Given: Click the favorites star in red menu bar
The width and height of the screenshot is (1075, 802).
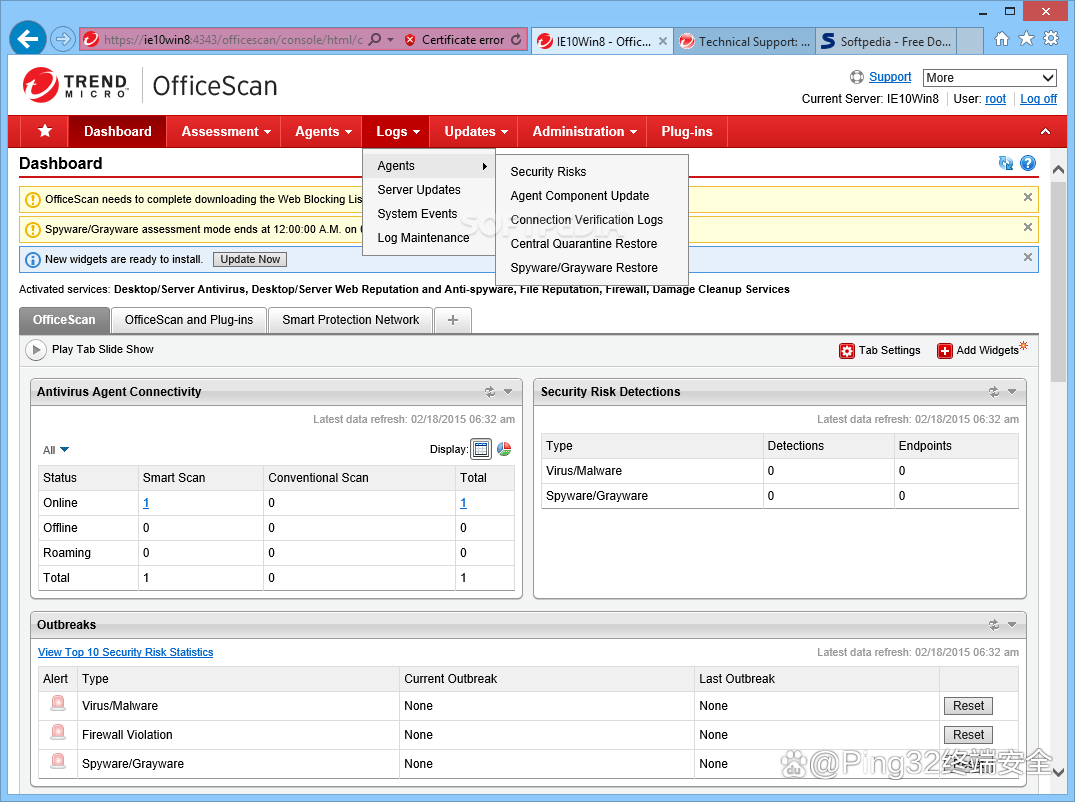Looking at the screenshot, I should coord(45,131).
